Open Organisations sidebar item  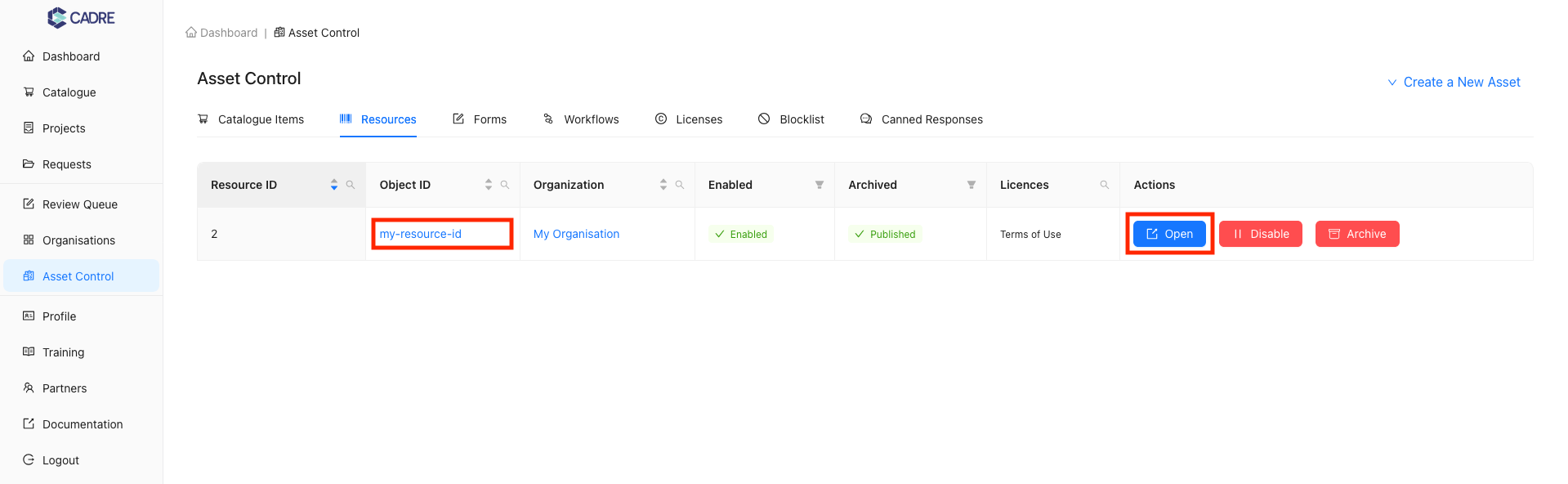pyautogui.click(x=81, y=240)
